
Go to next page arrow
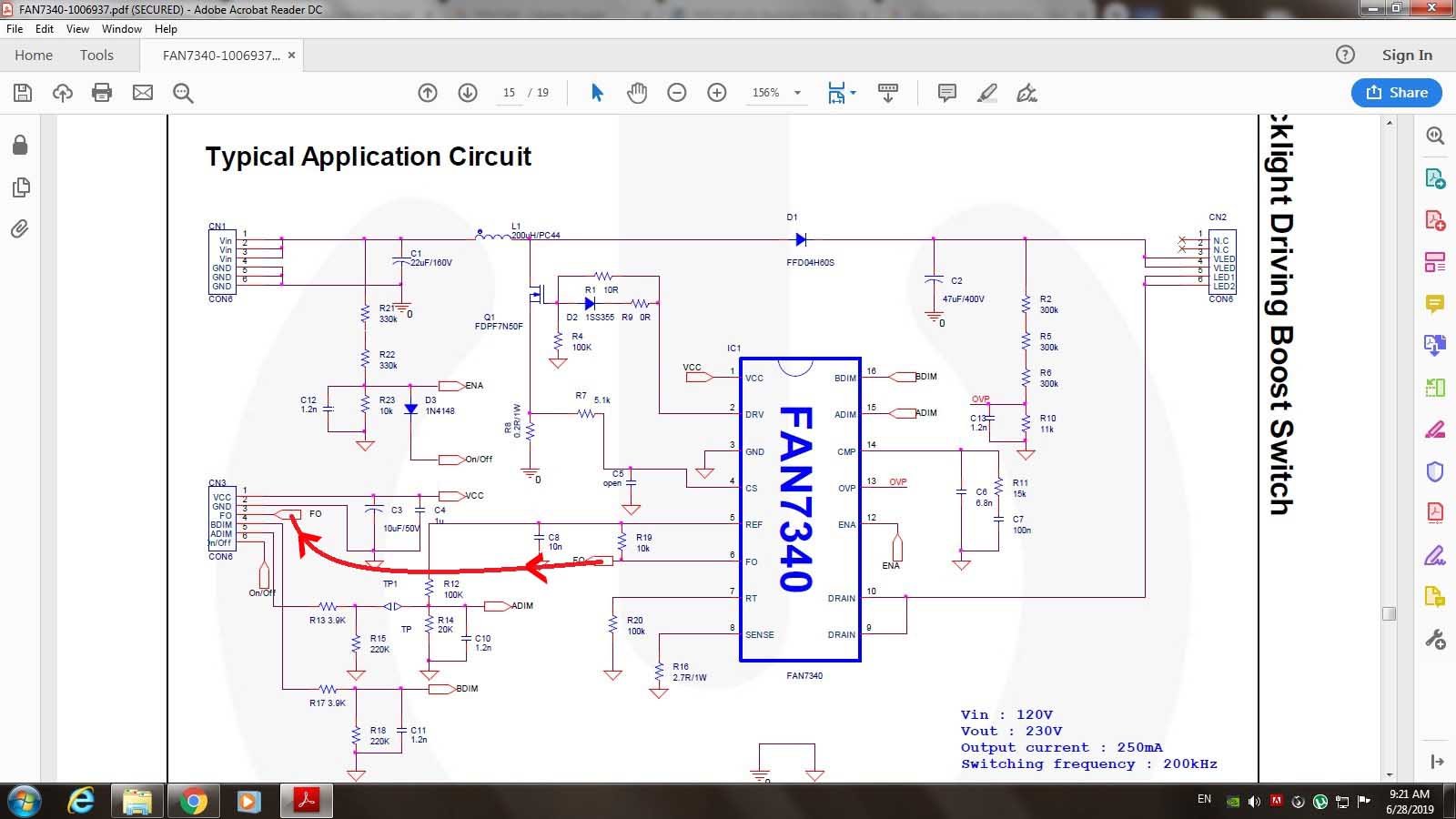coord(468,93)
